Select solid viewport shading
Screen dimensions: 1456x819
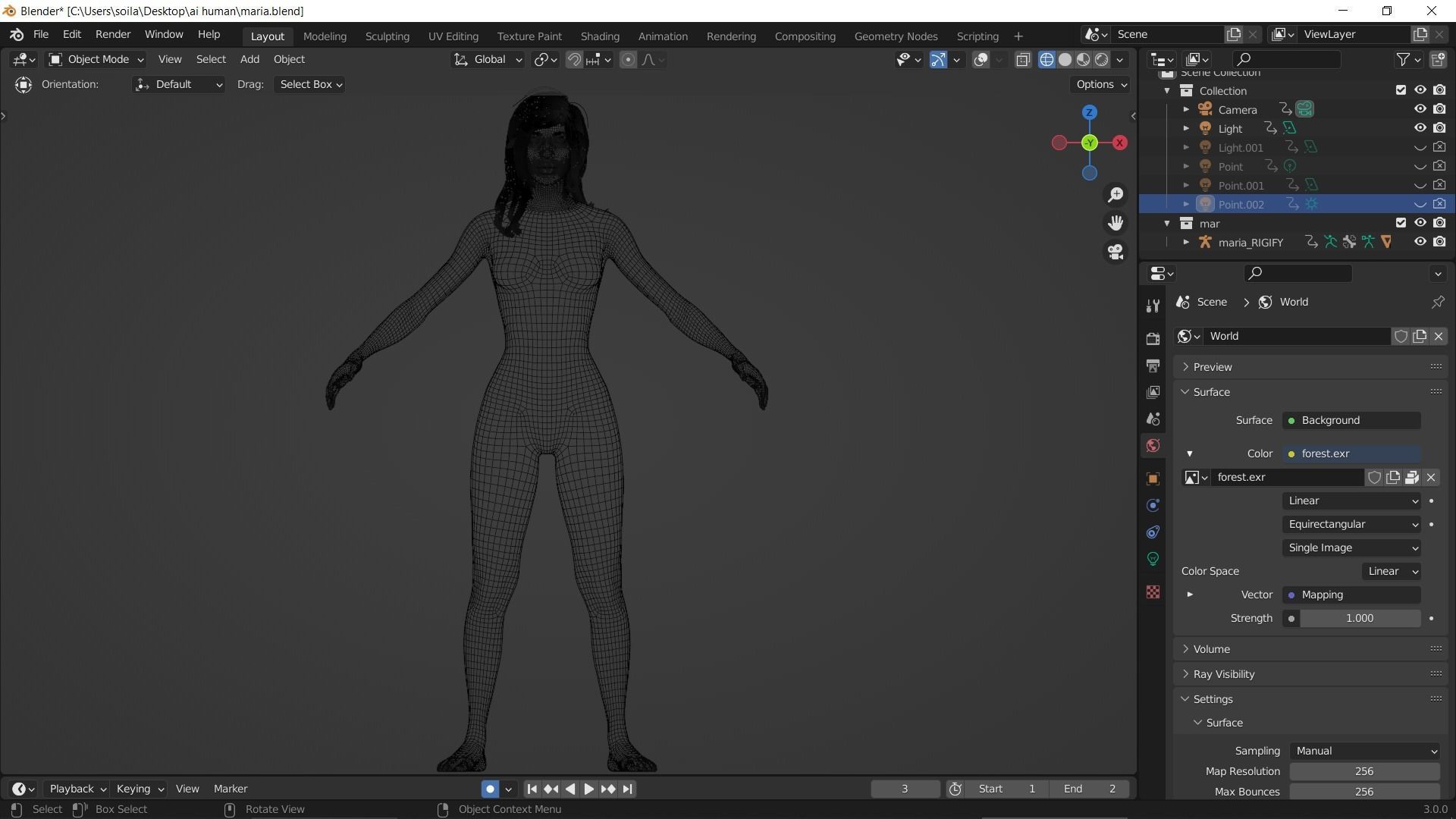coord(1065,60)
